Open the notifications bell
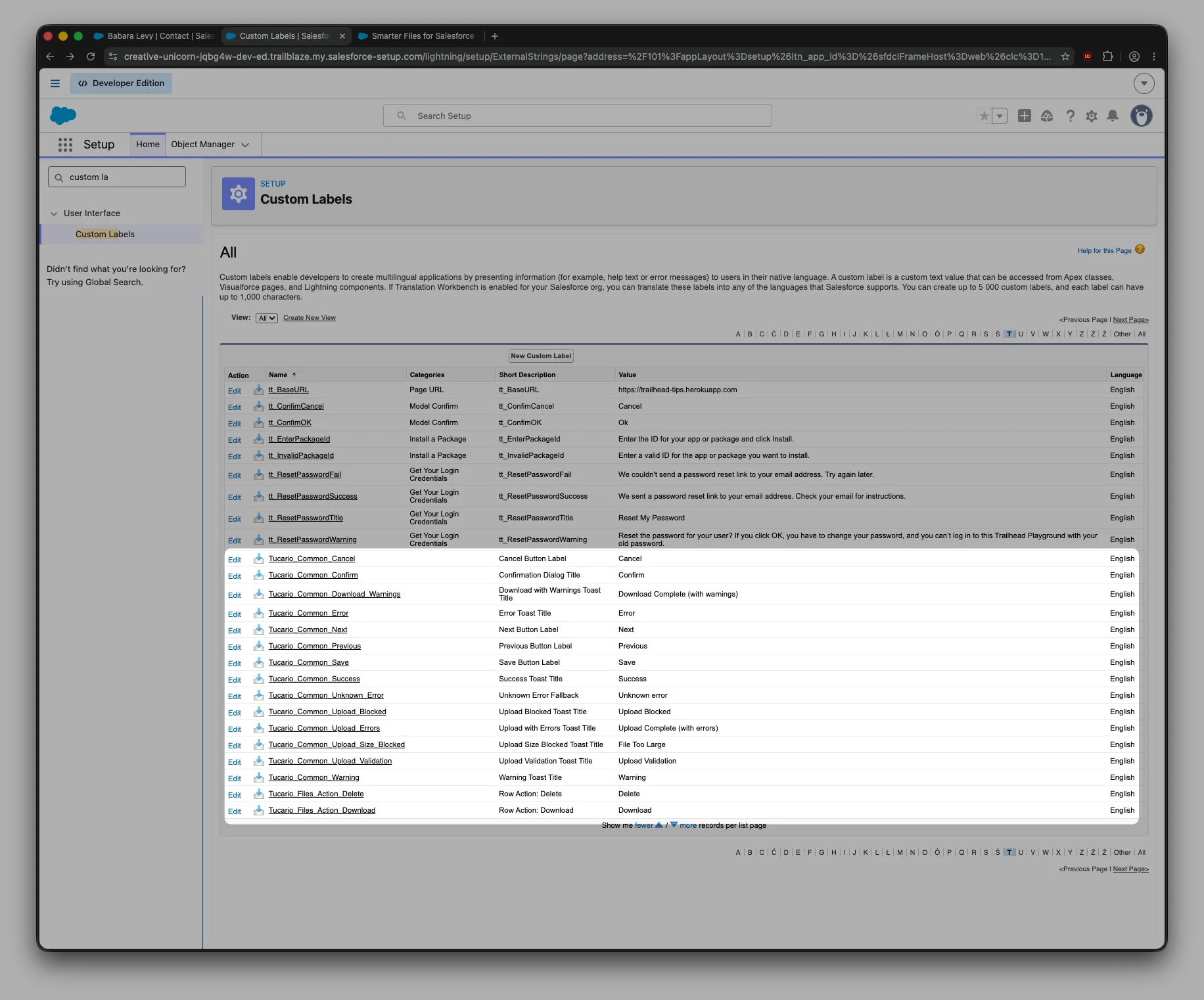This screenshot has width=1204, height=1000. (x=1113, y=116)
